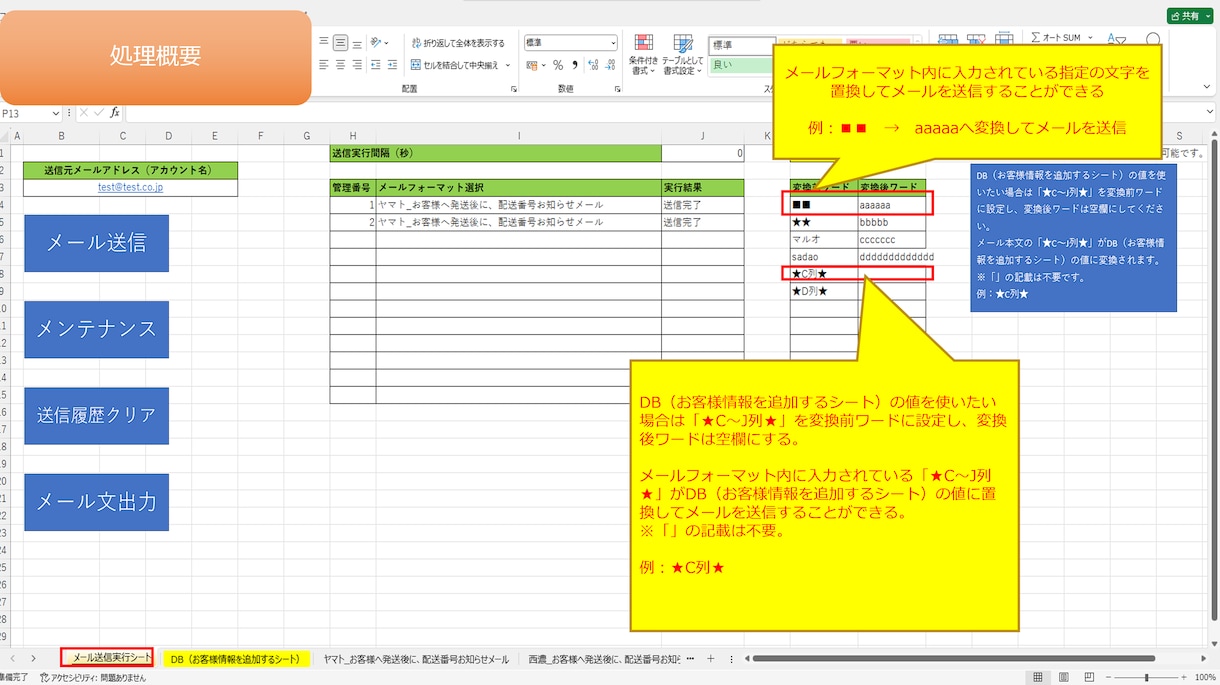This screenshot has width=1220, height=685.
Task: Open the 数値 number dialog launcher
Action: click(617, 89)
